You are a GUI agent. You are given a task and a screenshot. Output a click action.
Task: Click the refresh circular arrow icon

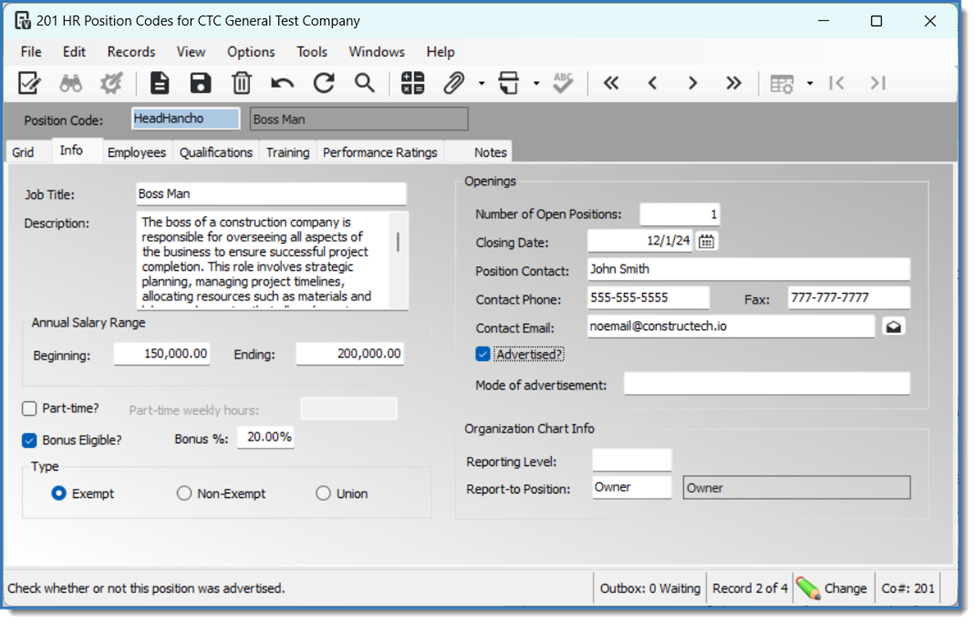[x=323, y=83]
